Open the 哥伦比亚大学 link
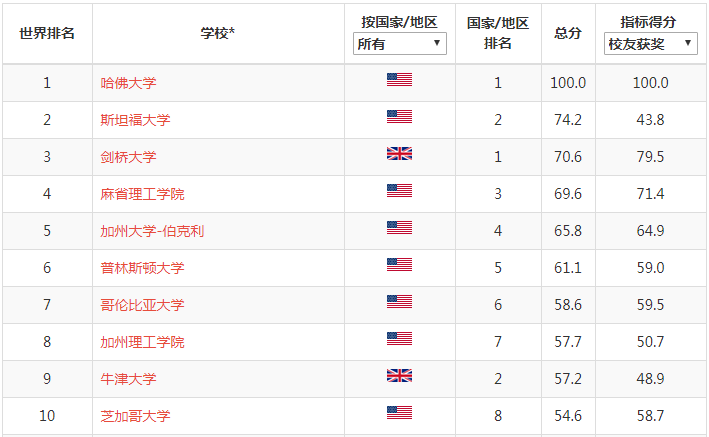Screen dimensions: 709x437 point(142,305)
